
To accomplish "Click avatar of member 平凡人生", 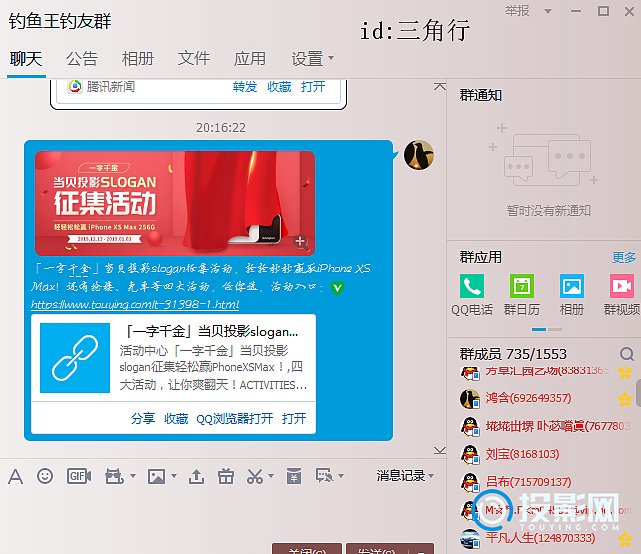I will [x=470, y=538].
